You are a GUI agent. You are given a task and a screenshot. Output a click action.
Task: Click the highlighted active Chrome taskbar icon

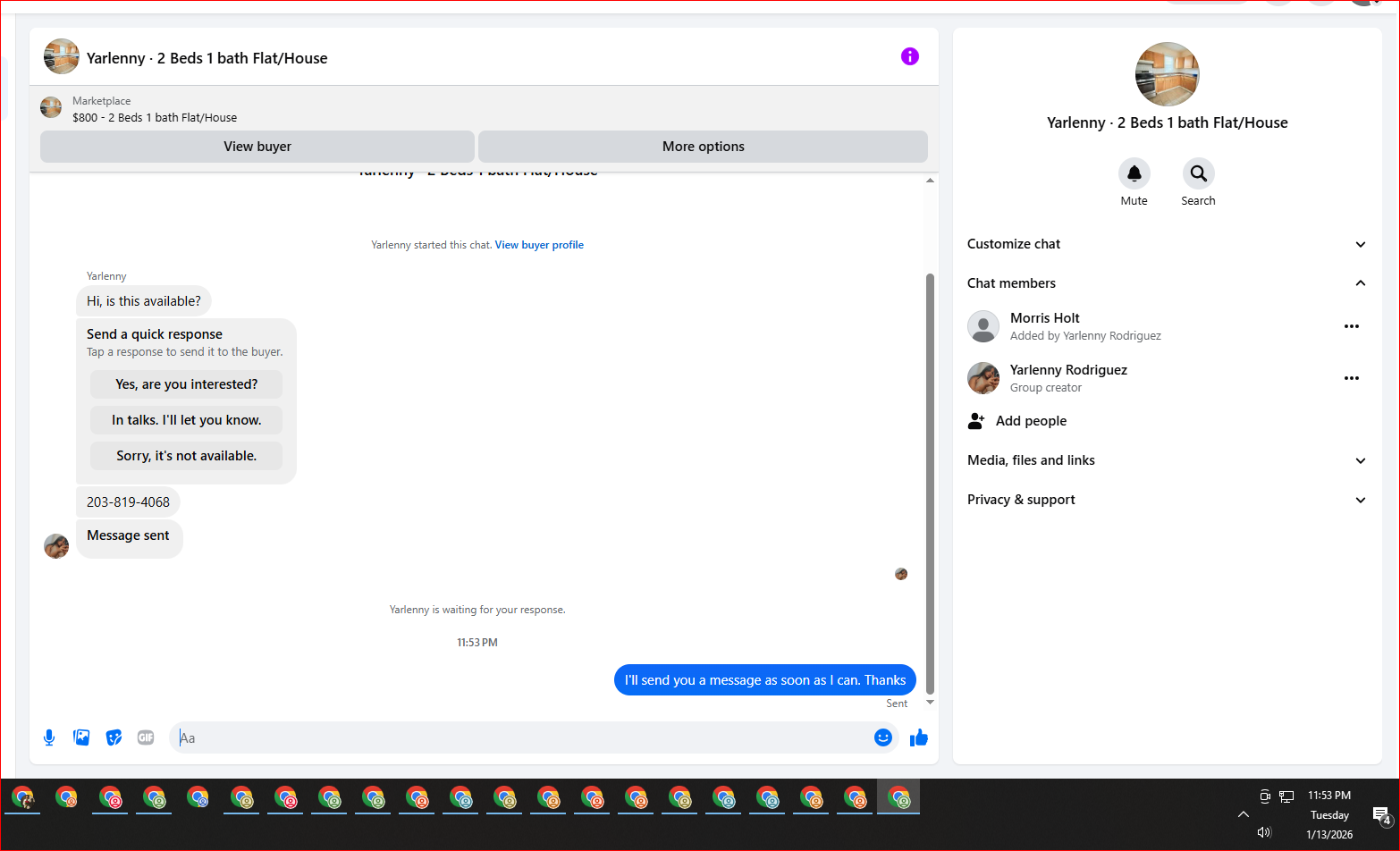pyautogui.click(x=898, y=796)
